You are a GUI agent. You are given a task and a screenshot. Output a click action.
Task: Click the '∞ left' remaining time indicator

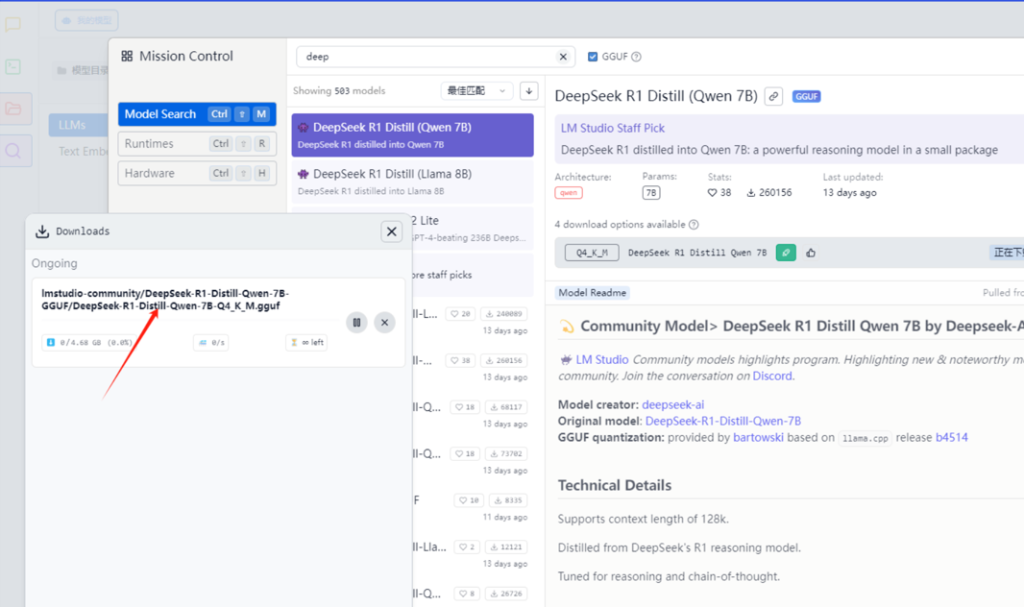pos(307,342)
